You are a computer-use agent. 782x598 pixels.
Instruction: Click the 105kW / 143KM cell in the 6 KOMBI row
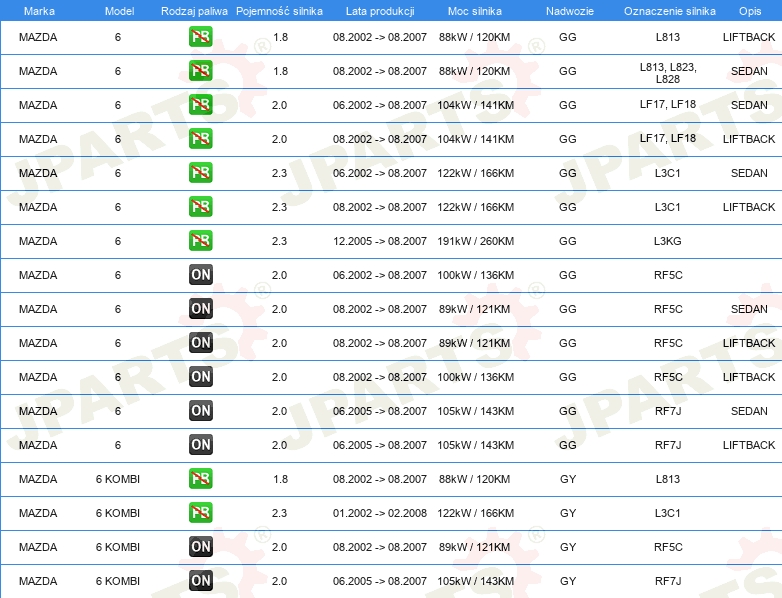point(475,581)
